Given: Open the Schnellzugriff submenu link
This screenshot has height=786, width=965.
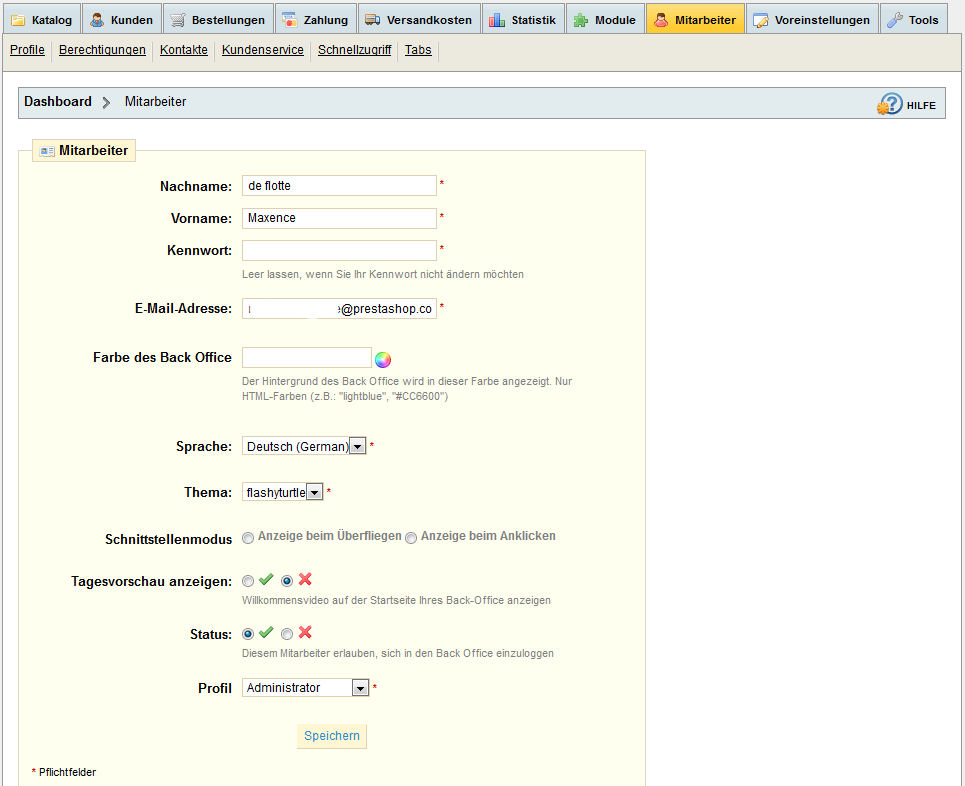Looking at the screenshot, I should [354, 50].
